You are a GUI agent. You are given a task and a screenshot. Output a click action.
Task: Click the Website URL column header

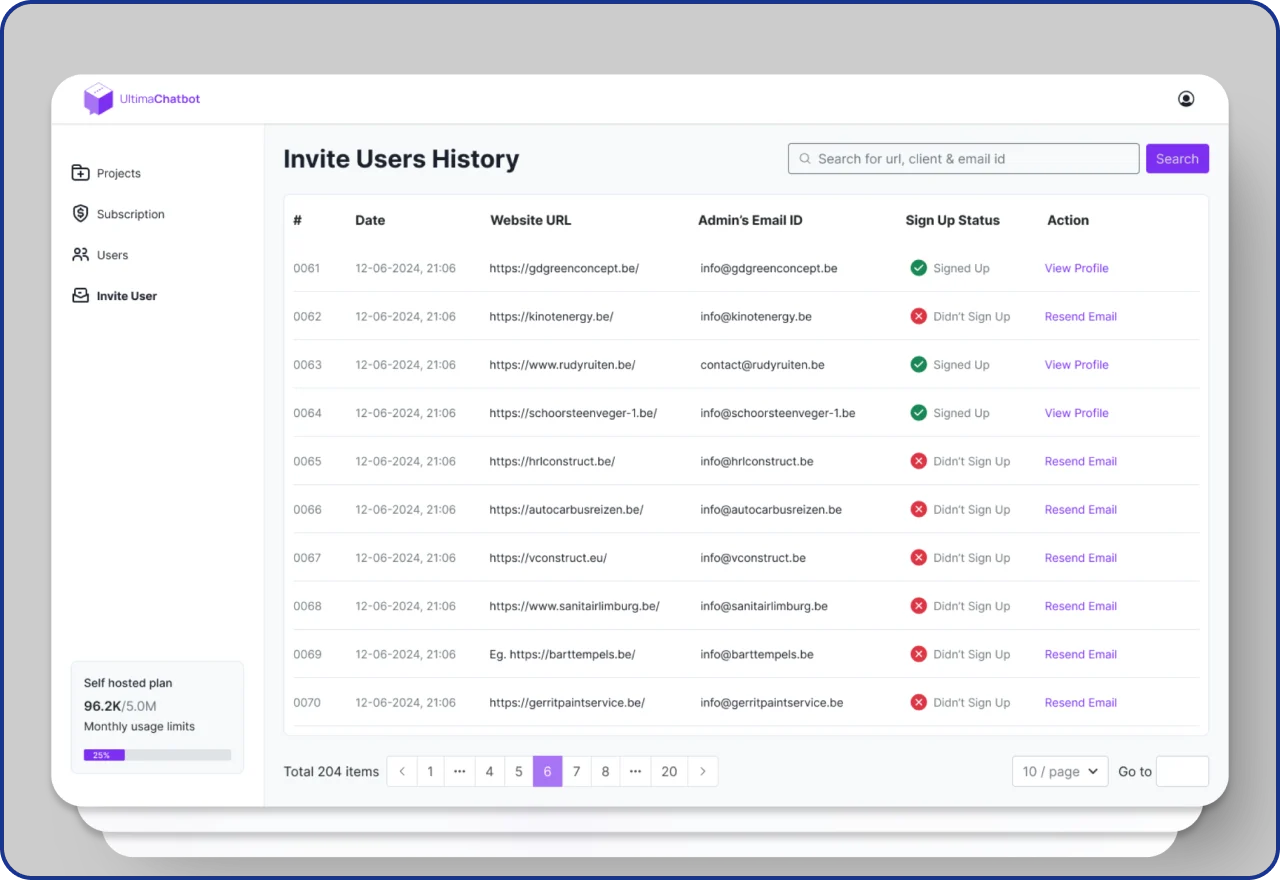(531, 220)
